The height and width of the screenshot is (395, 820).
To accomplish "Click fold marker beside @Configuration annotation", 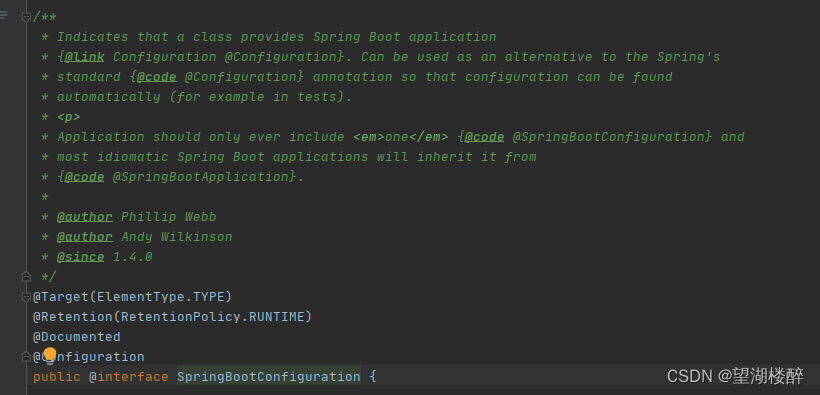I will click(x=26, y=356).
